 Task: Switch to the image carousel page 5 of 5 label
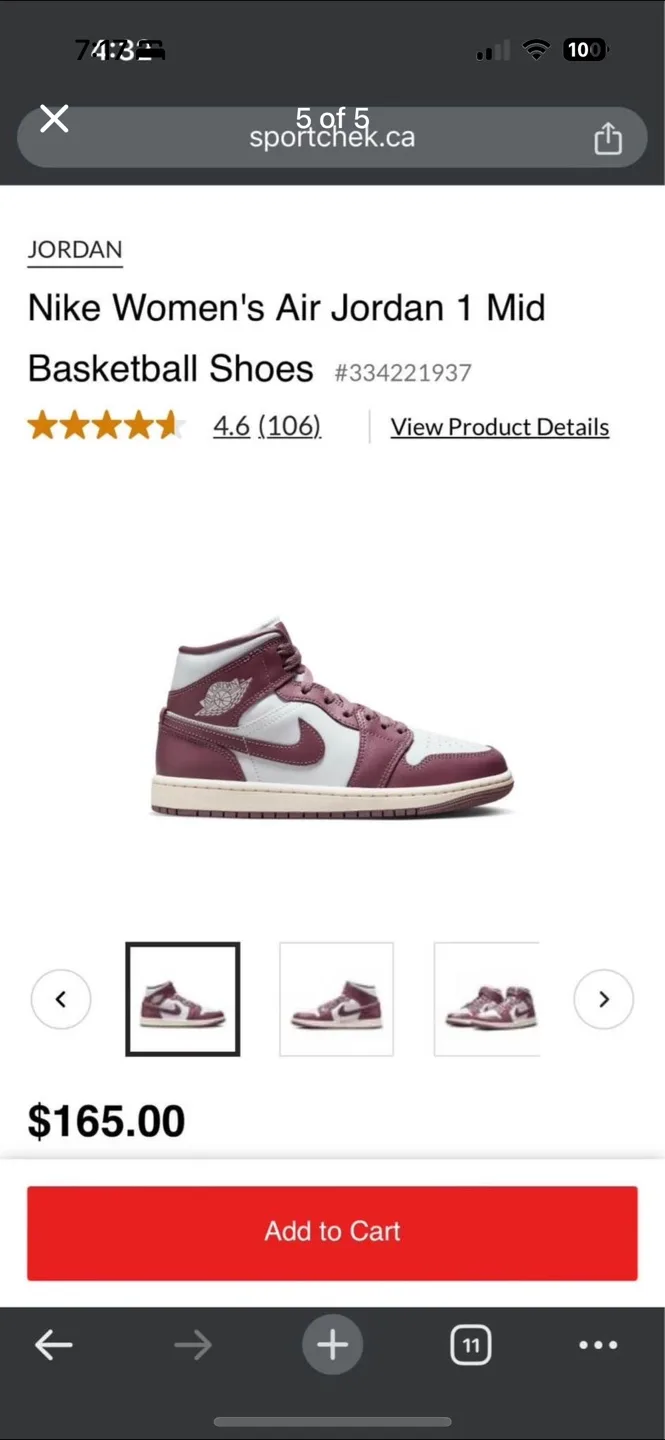coord(332,118)
